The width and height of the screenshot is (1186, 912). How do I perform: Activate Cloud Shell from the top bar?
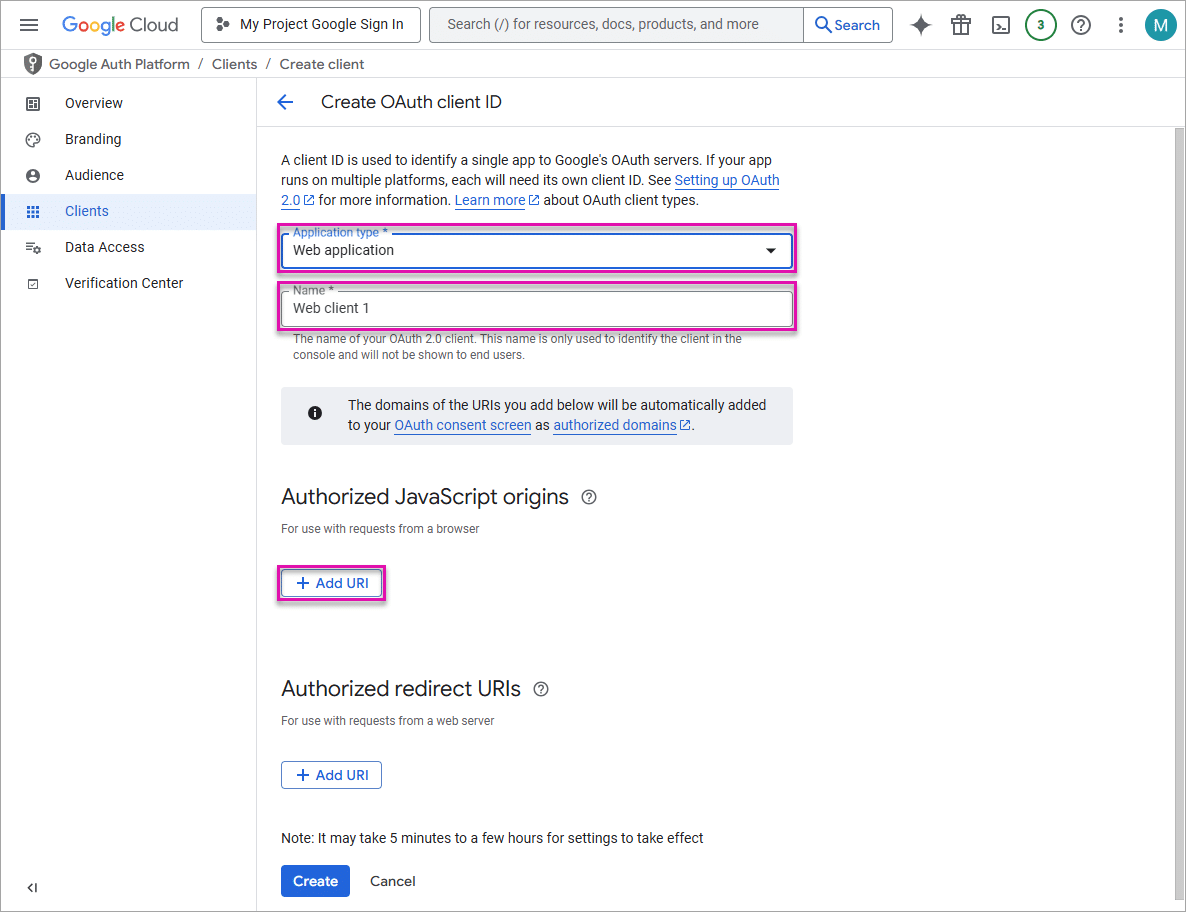tap(1000, 24)
